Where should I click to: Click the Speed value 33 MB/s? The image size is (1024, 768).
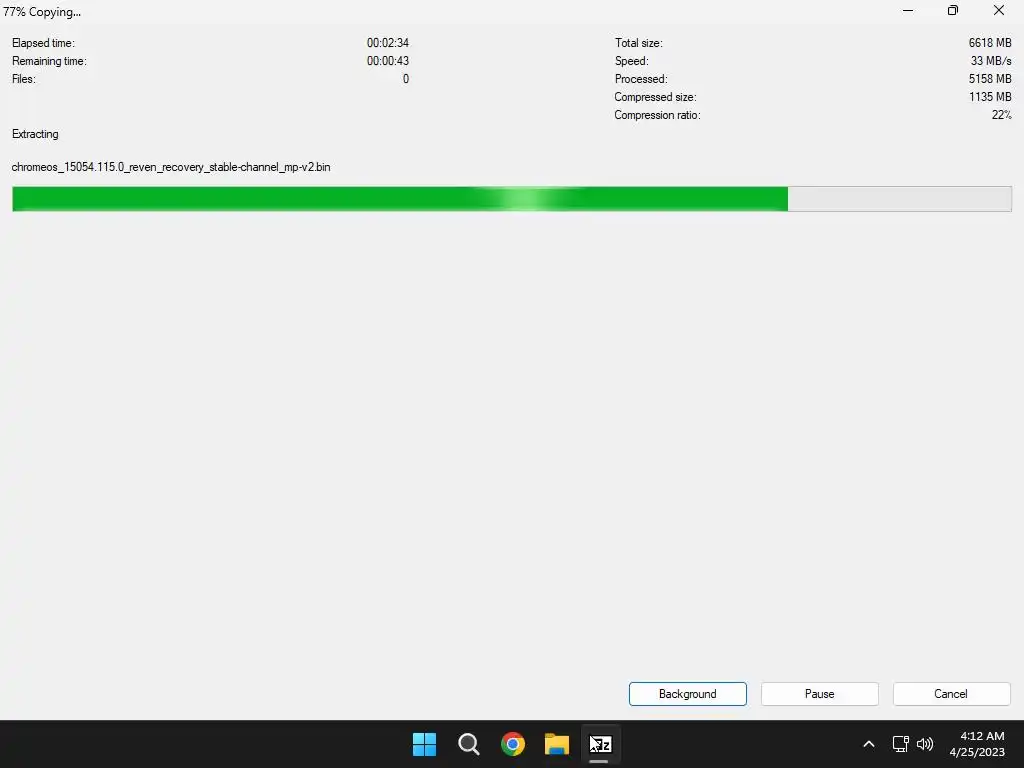click(x=991, y=61)
